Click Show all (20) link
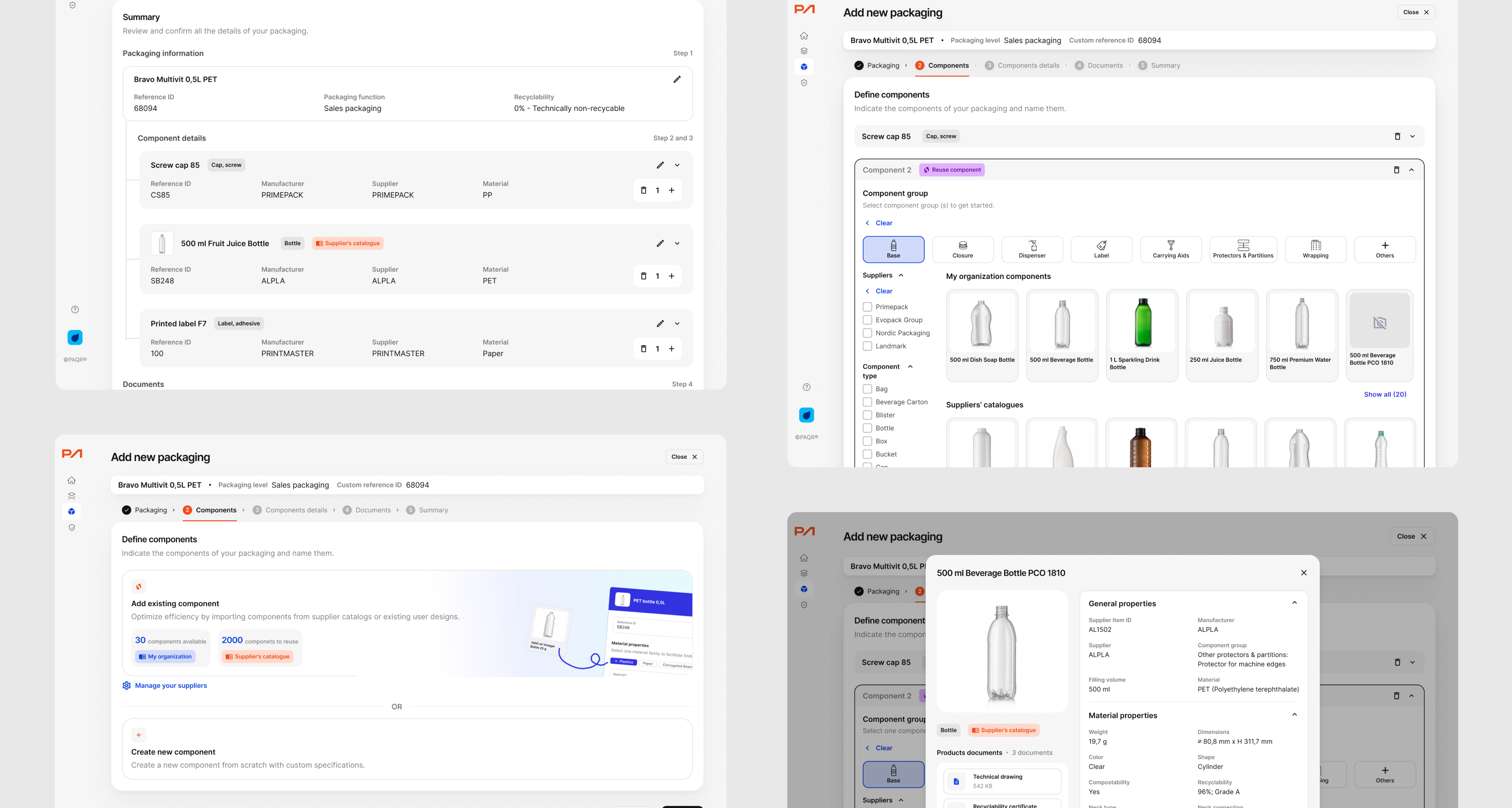The width and height of the screenshot is (1512, 808). click(1385, 394)
